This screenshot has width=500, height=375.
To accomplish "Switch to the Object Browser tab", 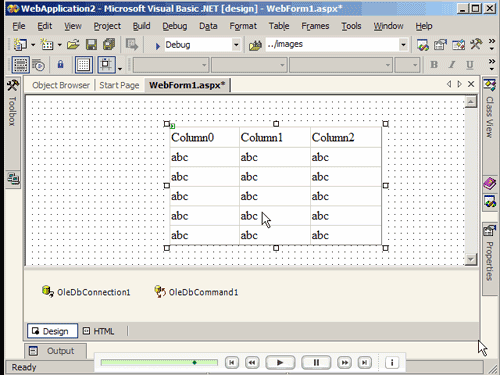I will [x=61, y=85].
